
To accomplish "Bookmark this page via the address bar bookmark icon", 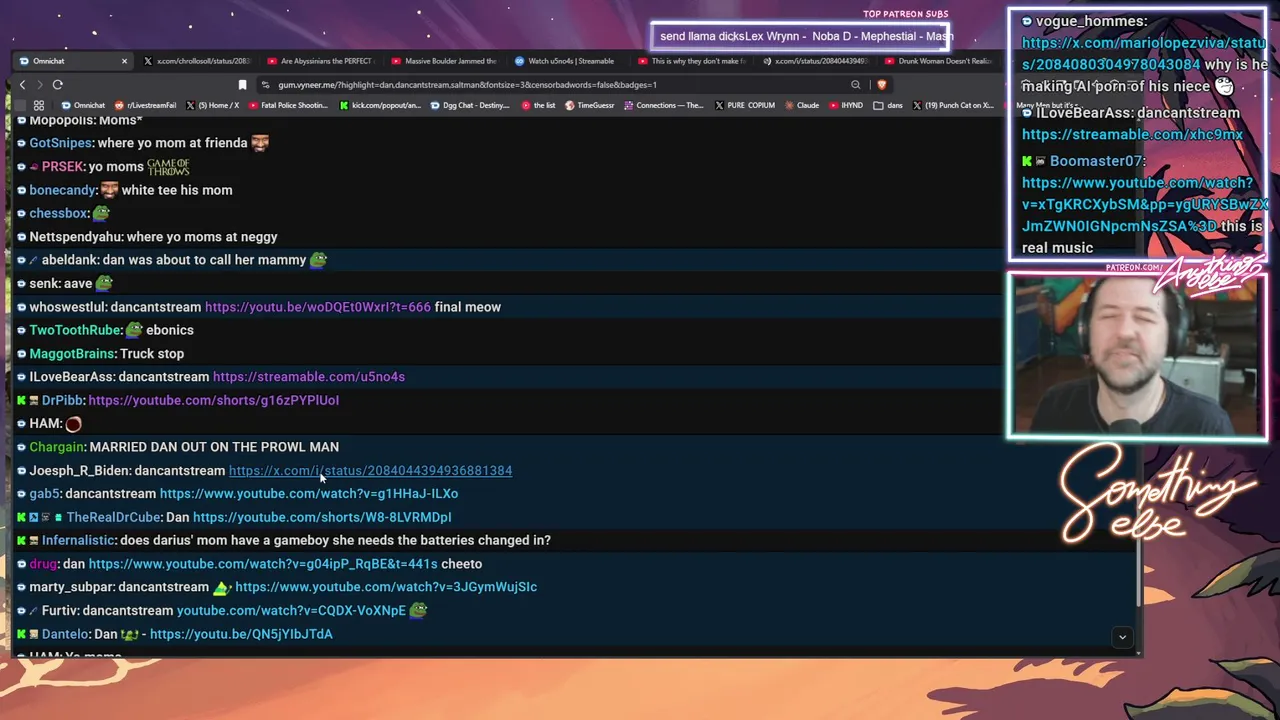I will point(242,85).
